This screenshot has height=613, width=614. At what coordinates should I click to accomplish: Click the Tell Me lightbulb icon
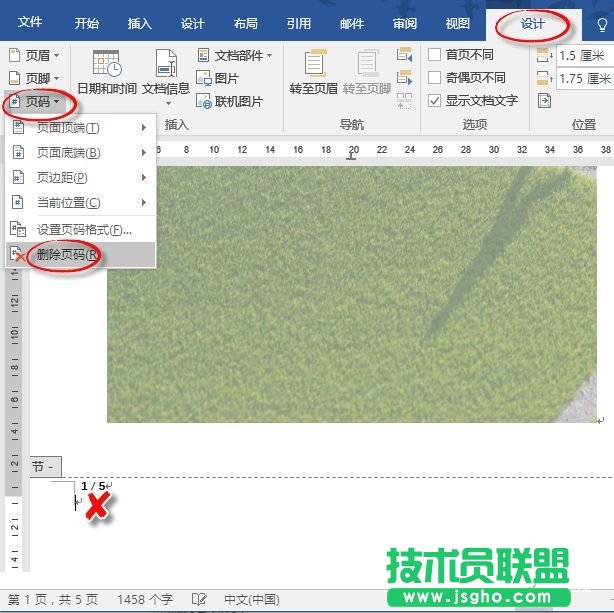600,23
